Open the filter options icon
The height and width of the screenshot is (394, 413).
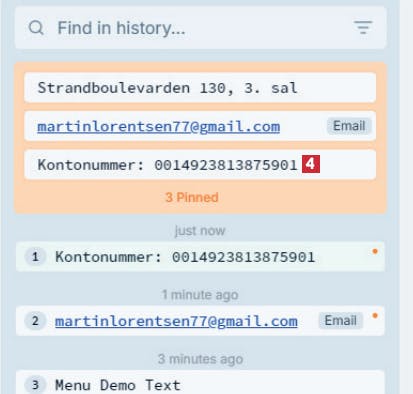click(x=363, y=27)
